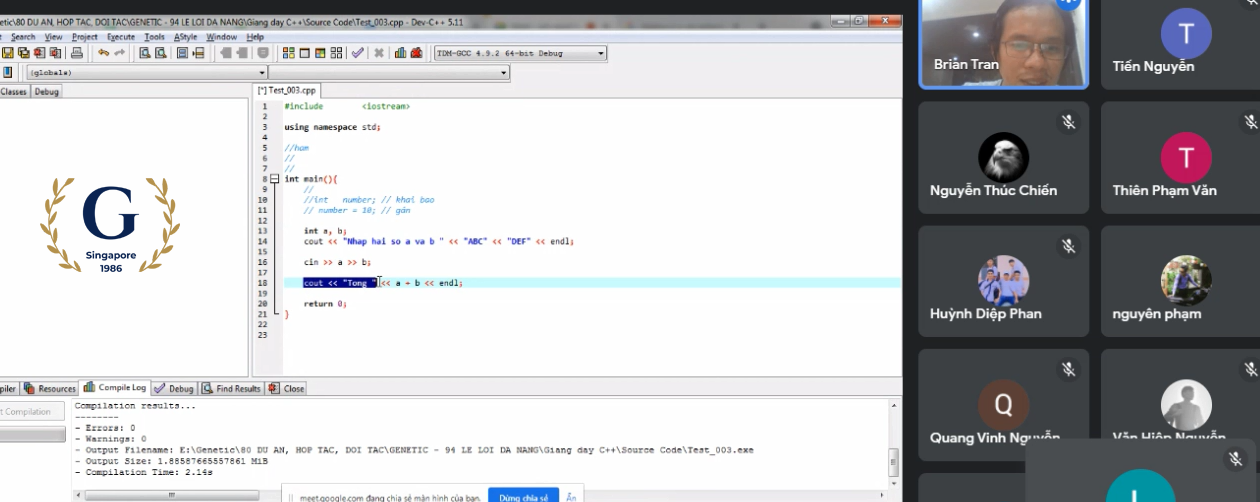The image size is (1260, 502).
Task: Start debugging with the checkmark icon
Action: coord(357,53)
